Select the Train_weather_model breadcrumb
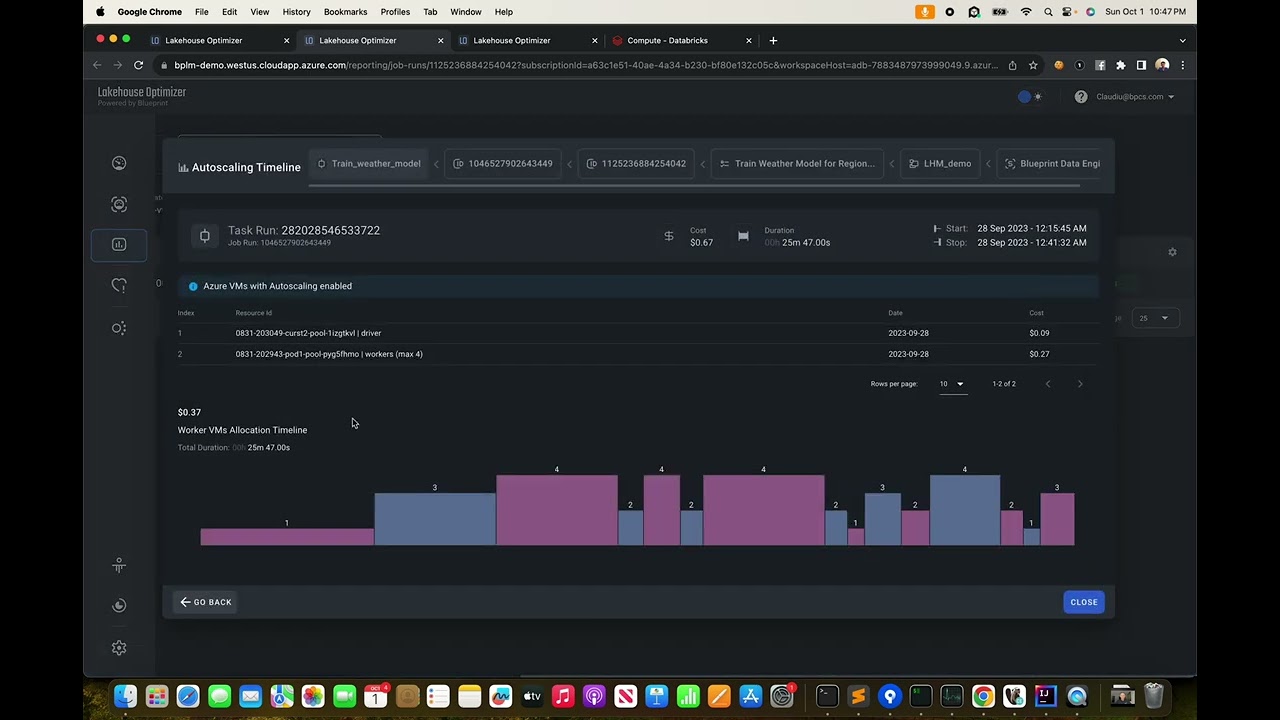 [x=368, y=164]
